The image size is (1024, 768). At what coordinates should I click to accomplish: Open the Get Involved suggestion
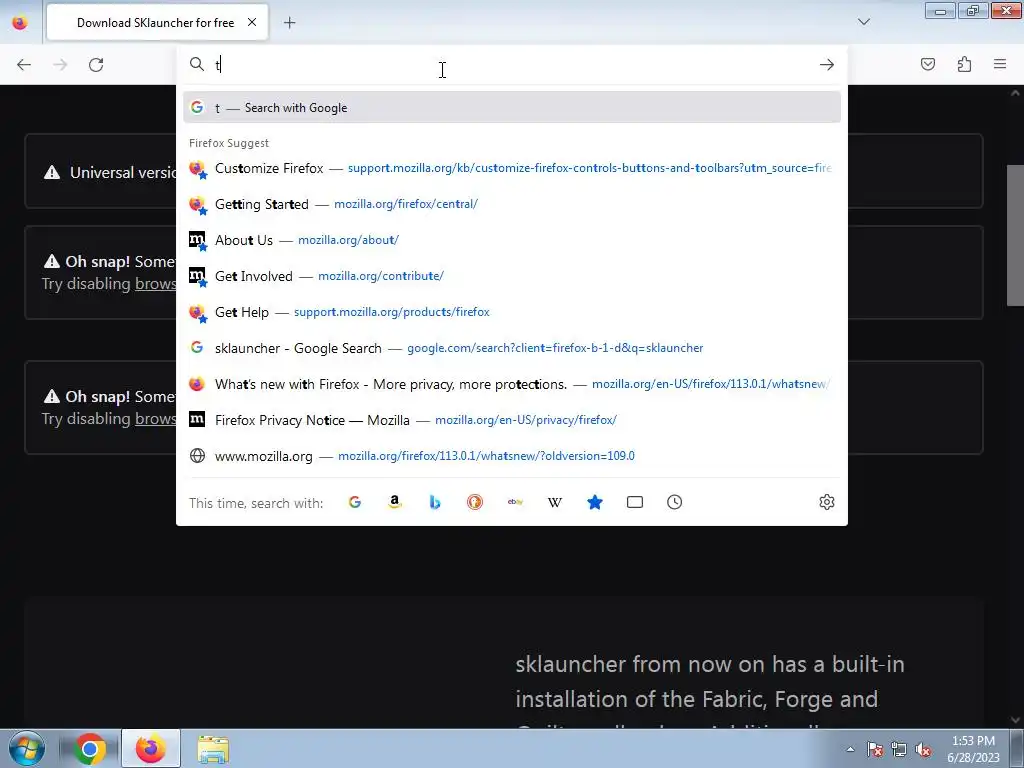tap(512, 276)
